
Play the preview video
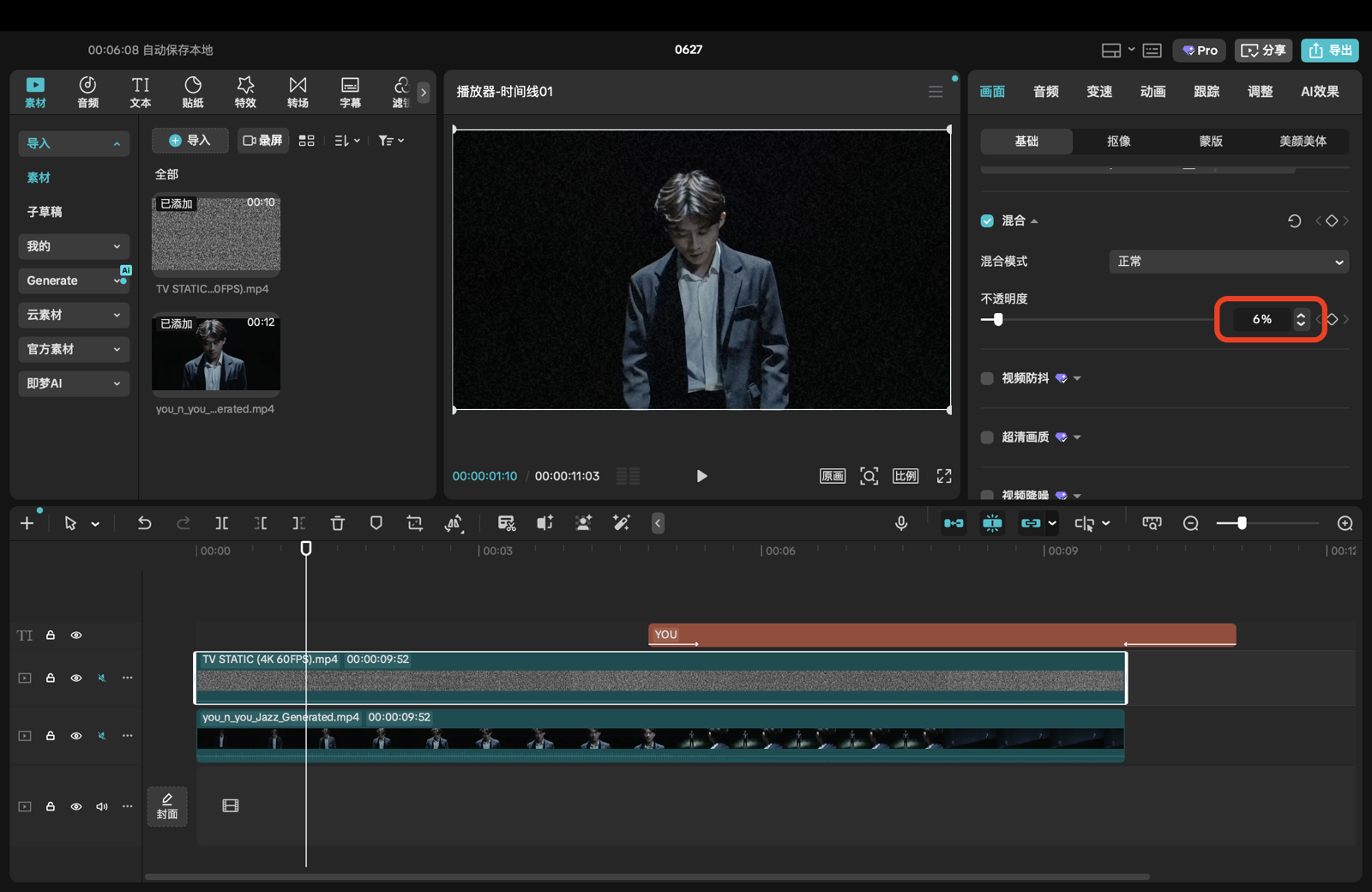pos(701,476)
